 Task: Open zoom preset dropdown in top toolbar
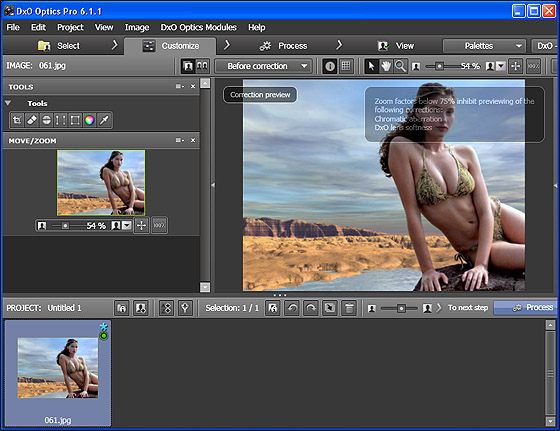pos(501,66)
